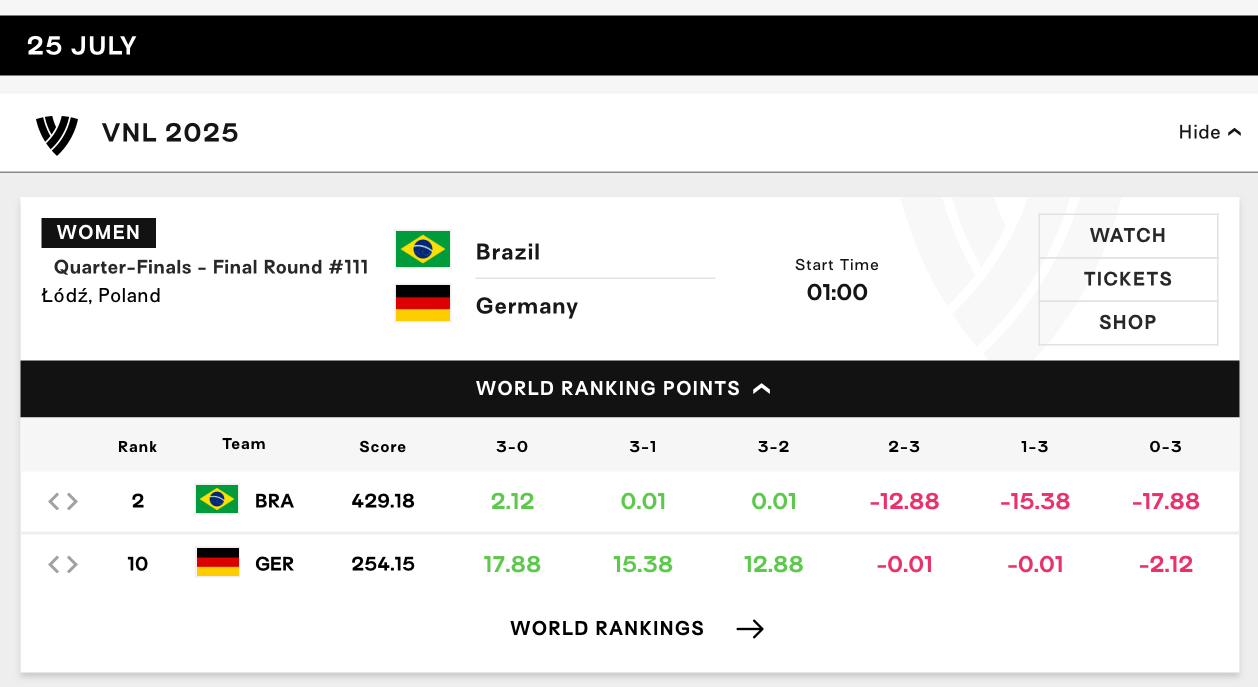The height and width of the screenshot is (687, 1258).
Task: Click the GER flag in ranking row
Action: 217,563
